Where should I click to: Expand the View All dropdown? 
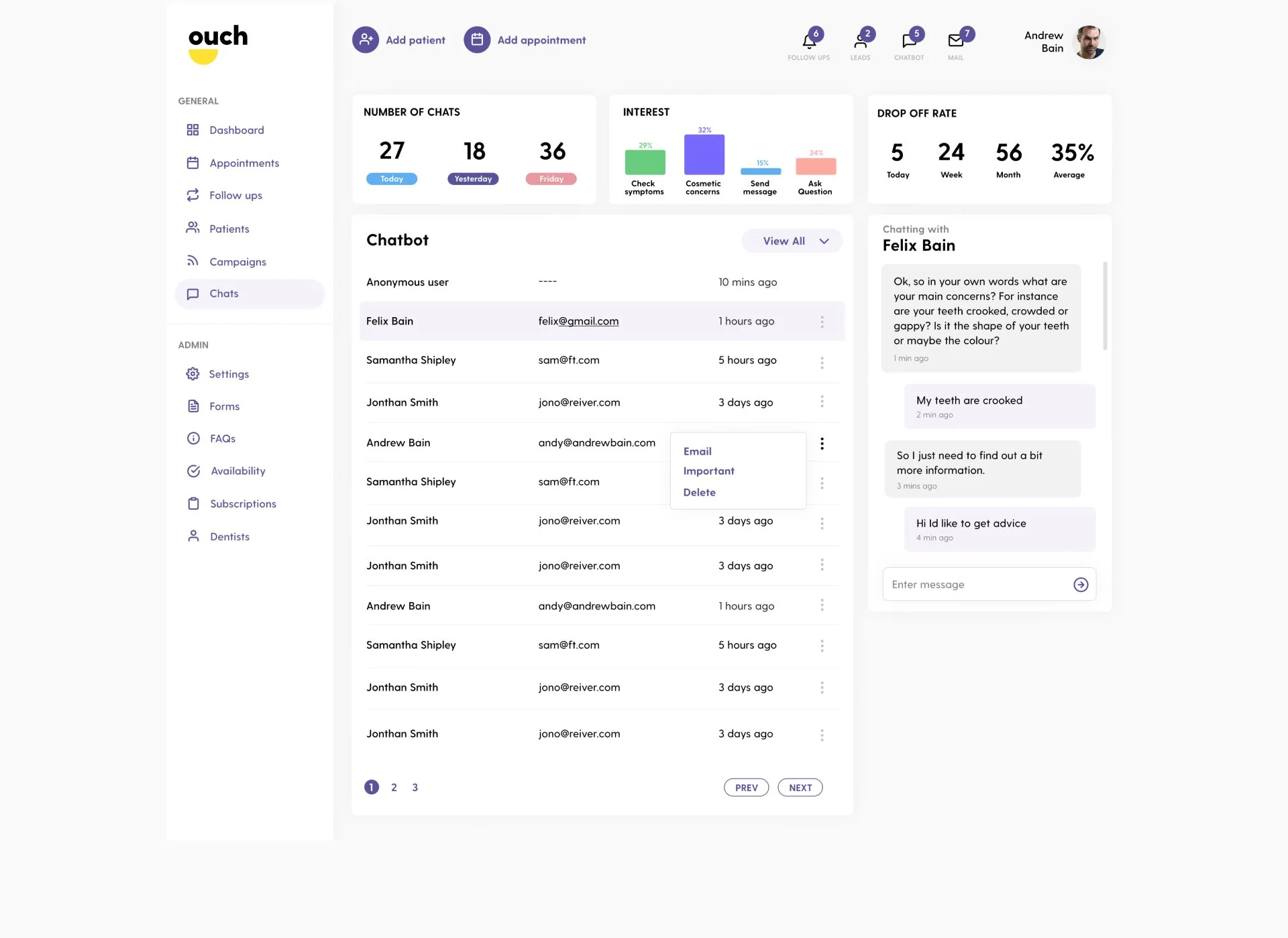[792, 241]
